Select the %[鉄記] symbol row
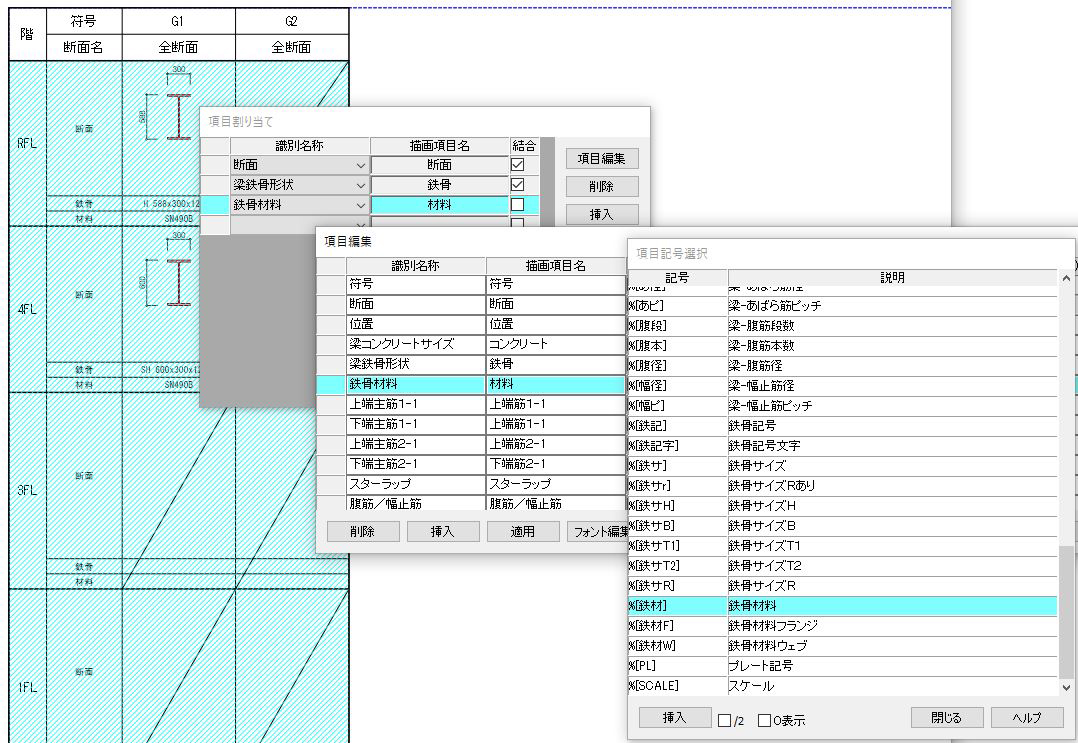Viewport: 1078px width, 743px height. 842,425
